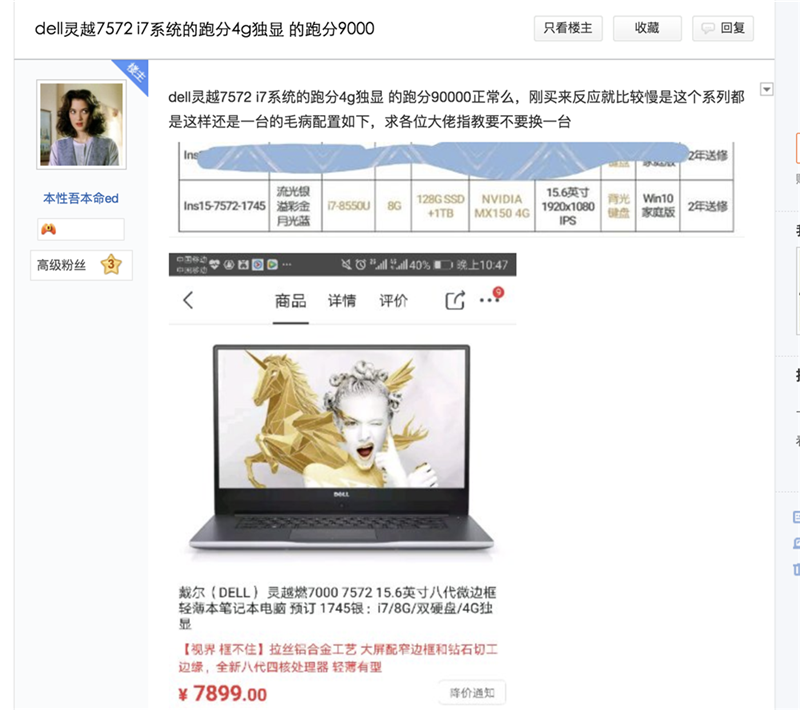Open the laptop spec table image
Image resolution: width=800 pixels, height=710 pixels.
tap(456, 187)
